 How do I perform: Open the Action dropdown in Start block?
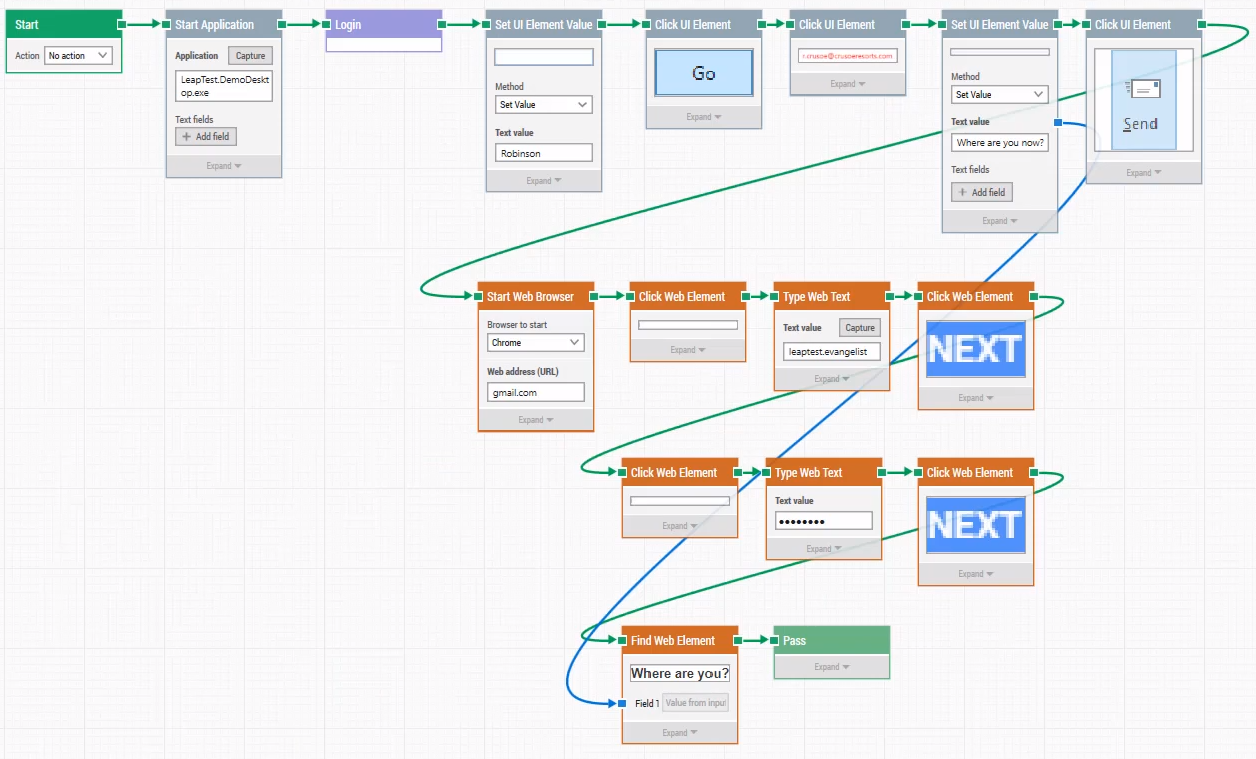coord(78,55)
